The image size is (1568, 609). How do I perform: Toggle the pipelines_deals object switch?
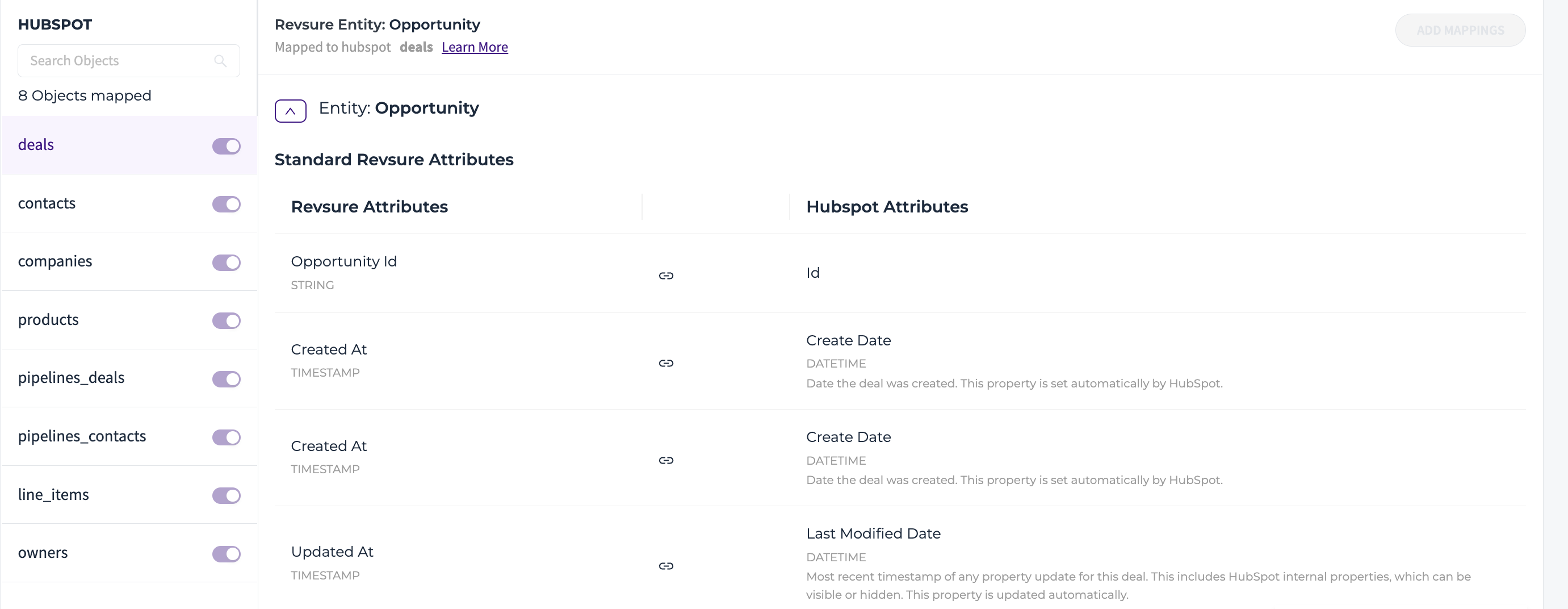tap(227, 379)
